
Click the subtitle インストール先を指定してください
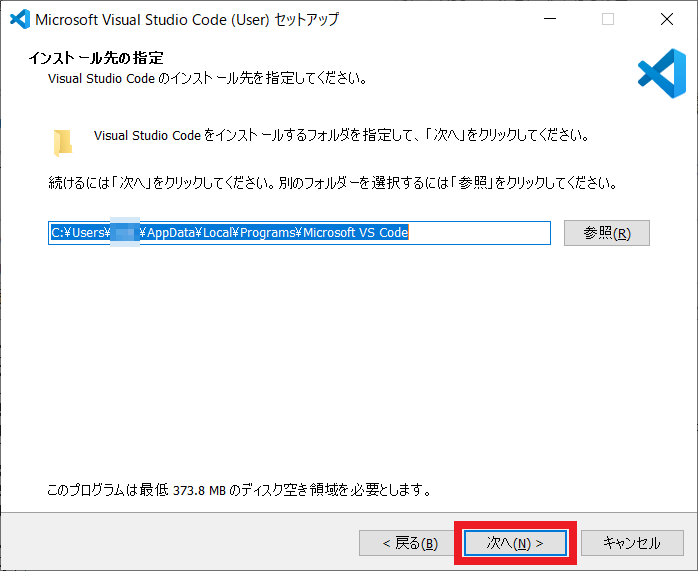(x=207, y=78)
